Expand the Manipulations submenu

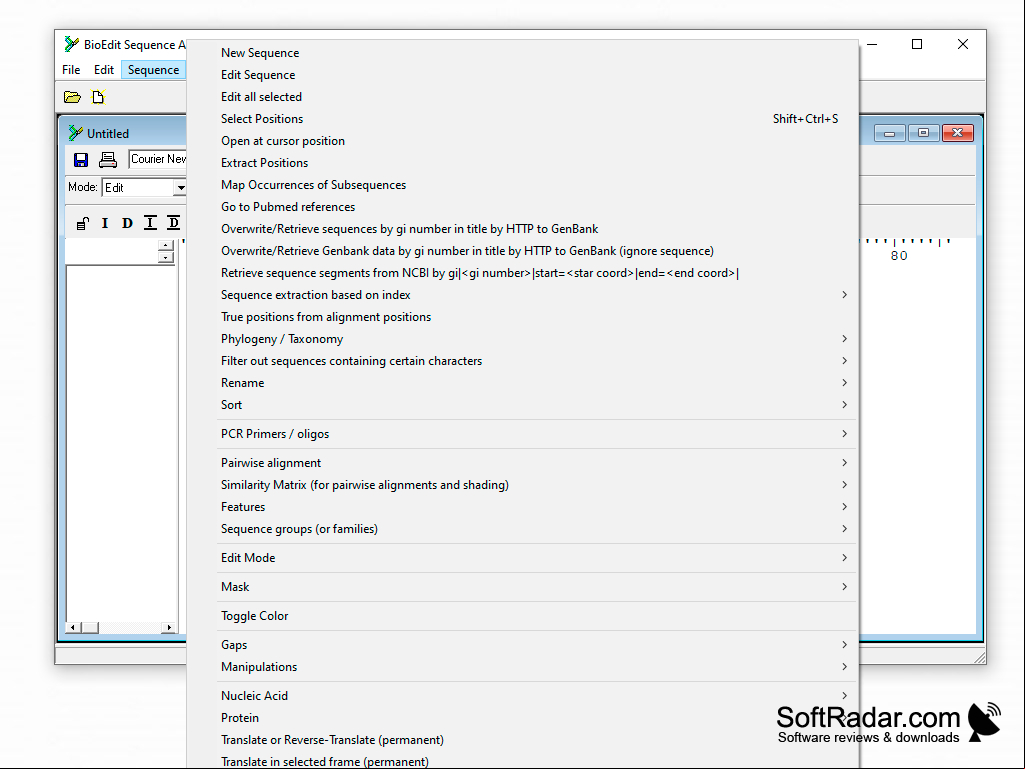pyautogui.click(x=522, y=667)
